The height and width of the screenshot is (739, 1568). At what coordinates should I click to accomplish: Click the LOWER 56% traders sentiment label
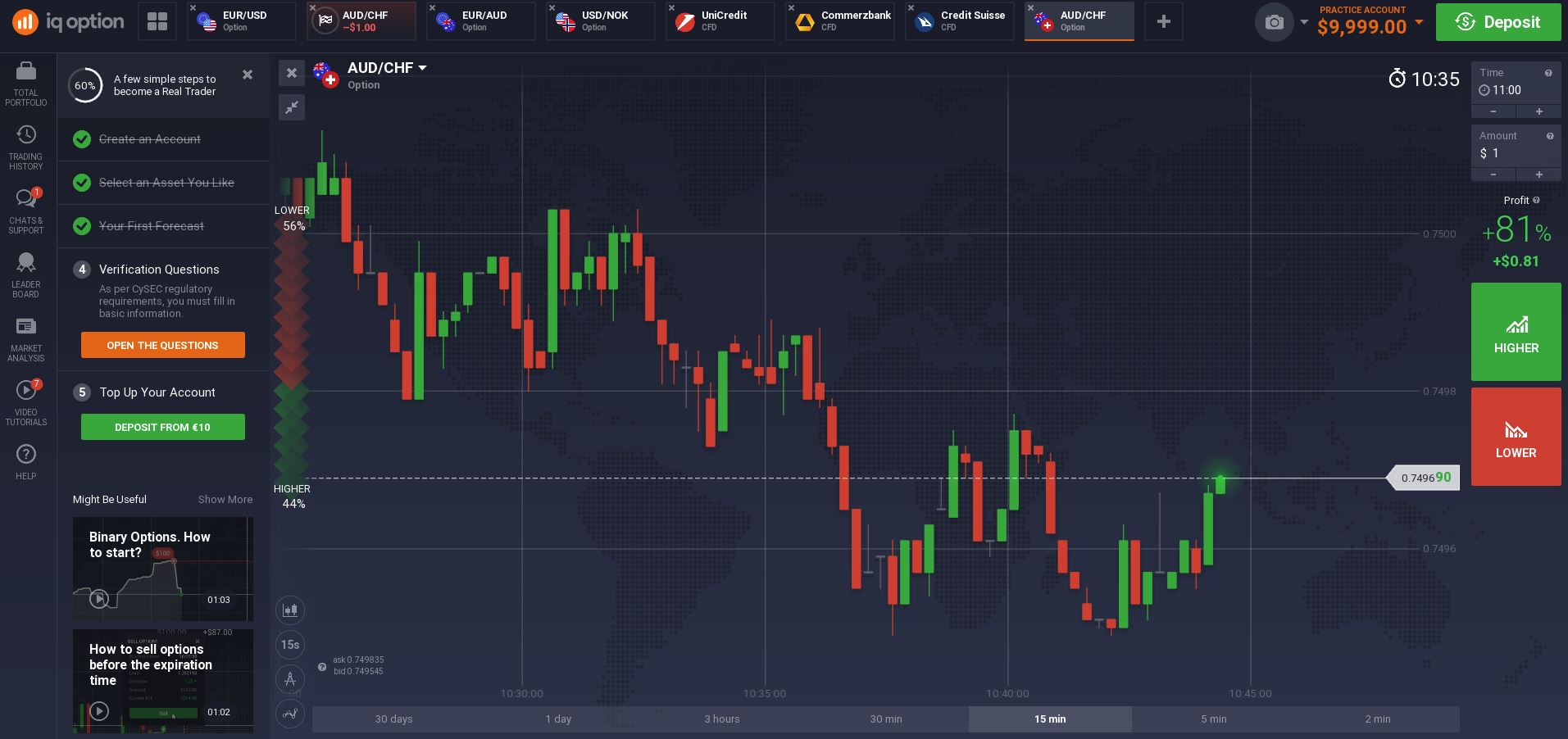293,218
